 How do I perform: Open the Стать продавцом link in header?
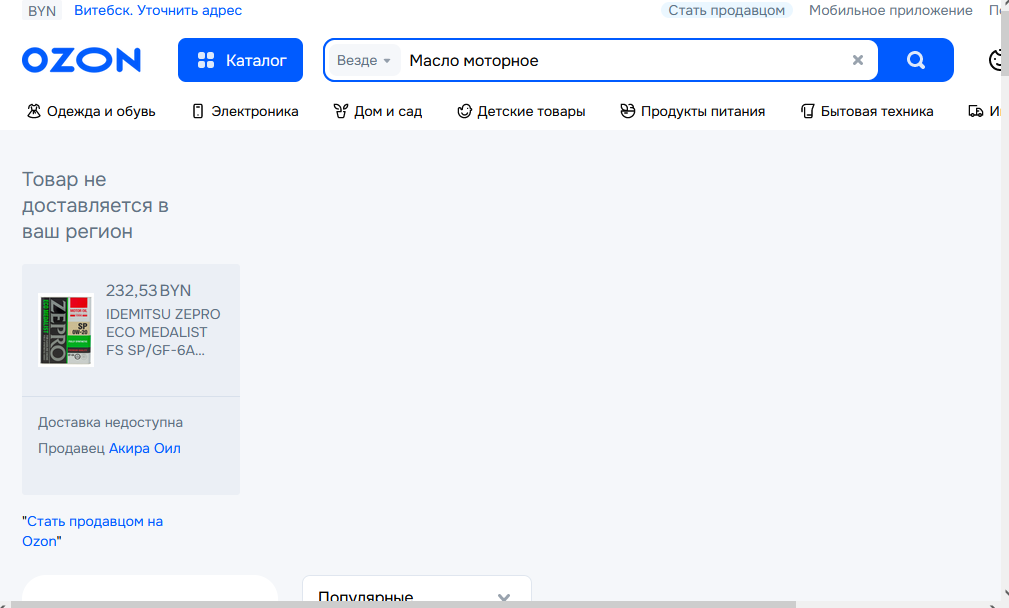coord(727,10)
